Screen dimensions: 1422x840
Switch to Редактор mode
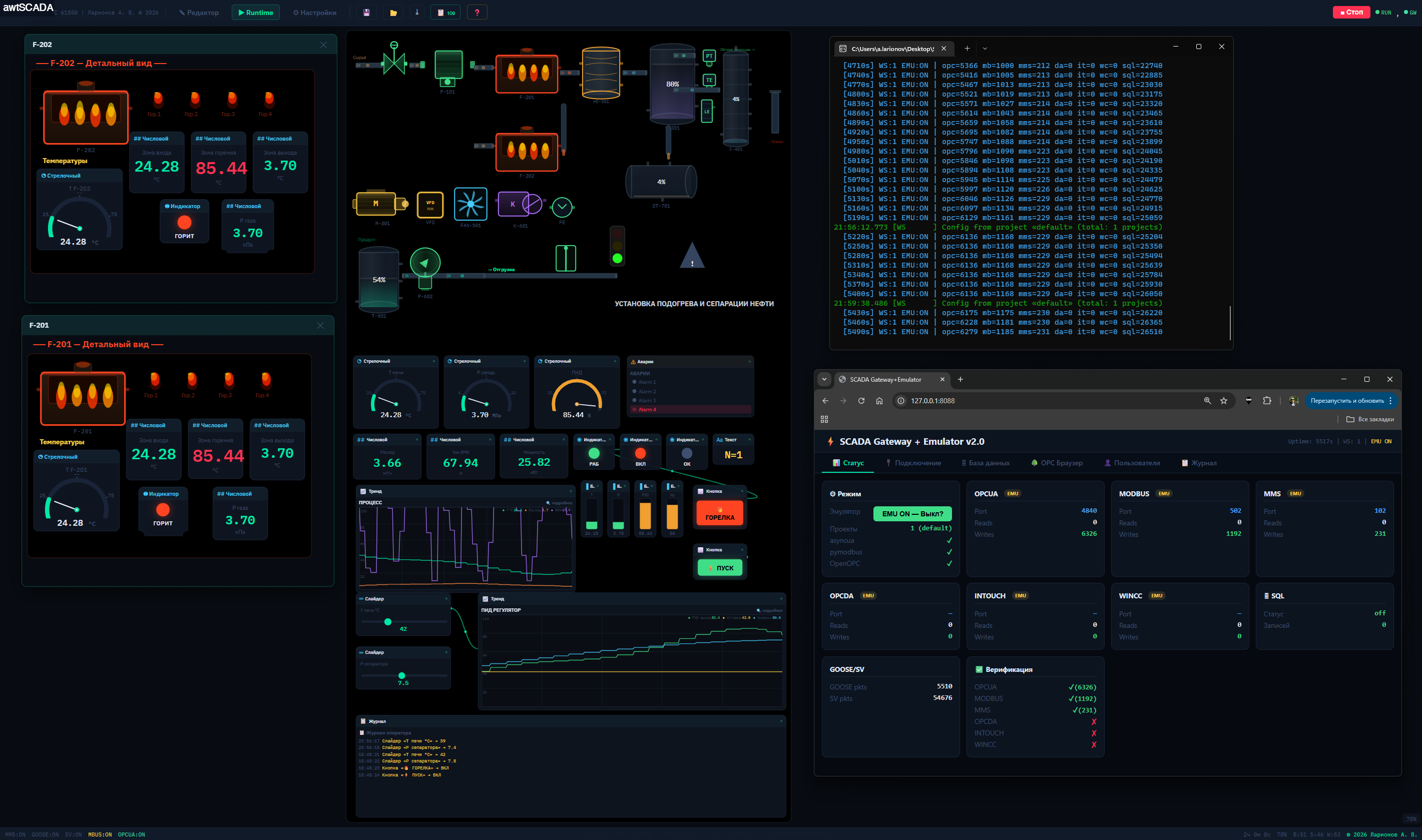(199, 13)
